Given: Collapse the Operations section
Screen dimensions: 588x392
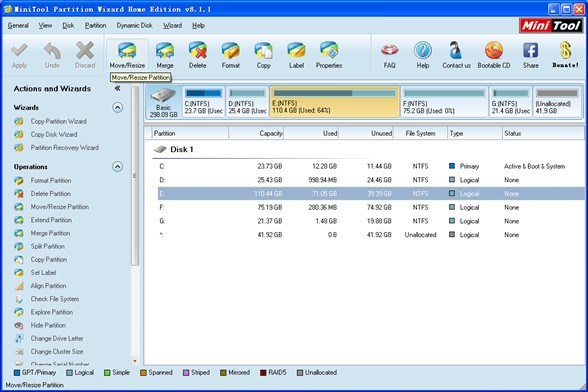Looking at the screenshot, I should point(117,167).
